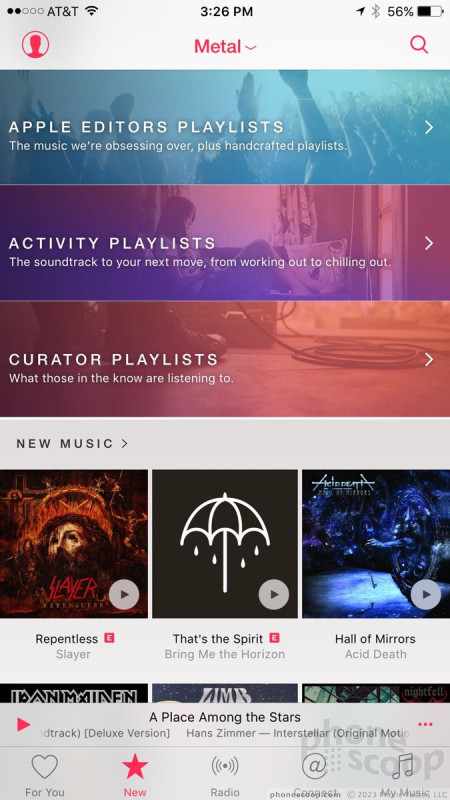Select the New star tab

tap(135, 776)
